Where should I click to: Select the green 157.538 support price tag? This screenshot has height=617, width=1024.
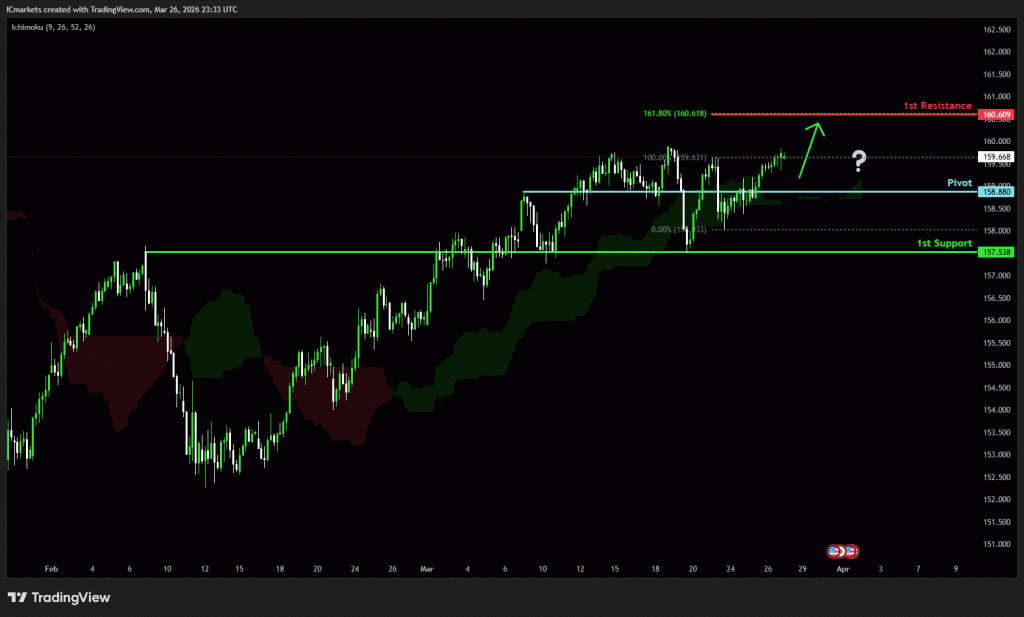click(997, 253)
